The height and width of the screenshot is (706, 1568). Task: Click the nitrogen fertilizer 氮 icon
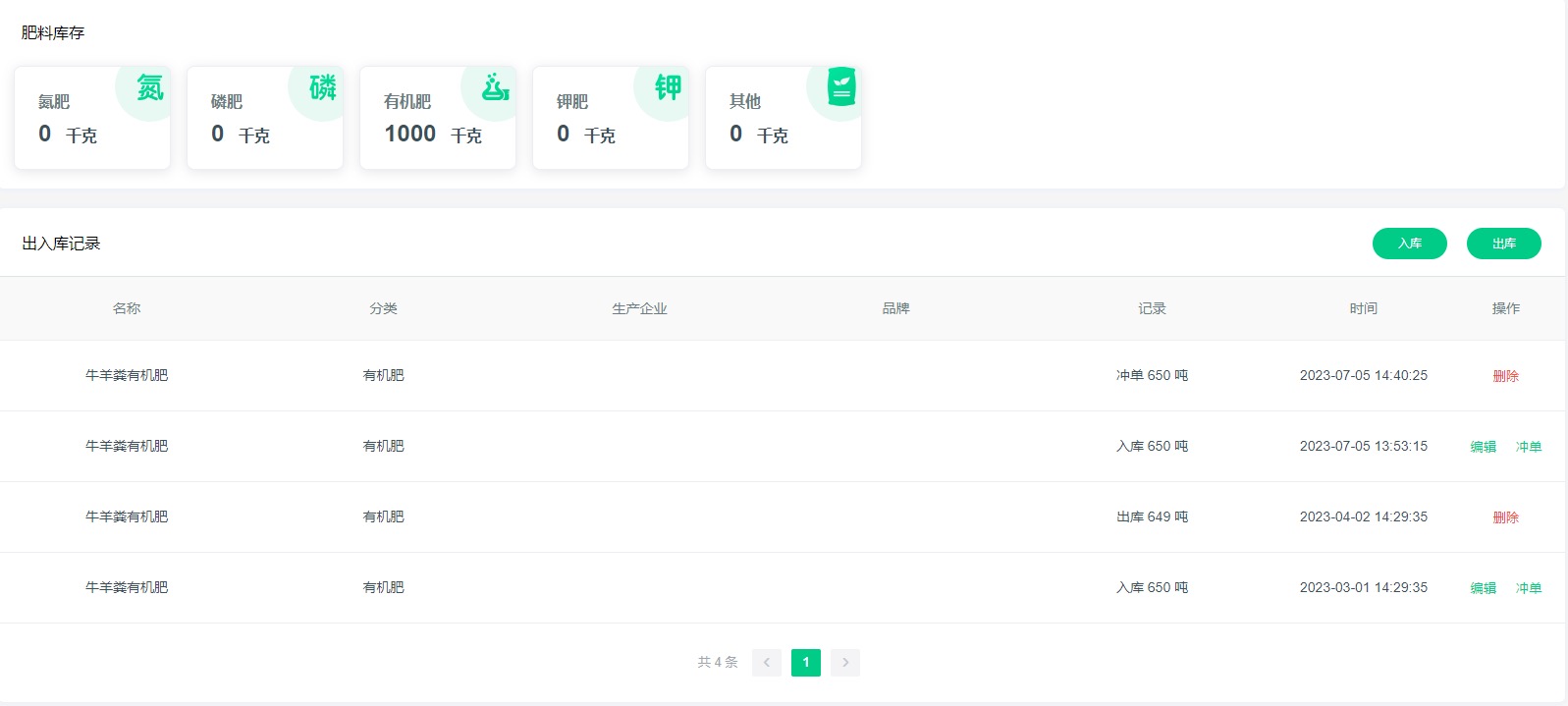[x=149, y=88]
